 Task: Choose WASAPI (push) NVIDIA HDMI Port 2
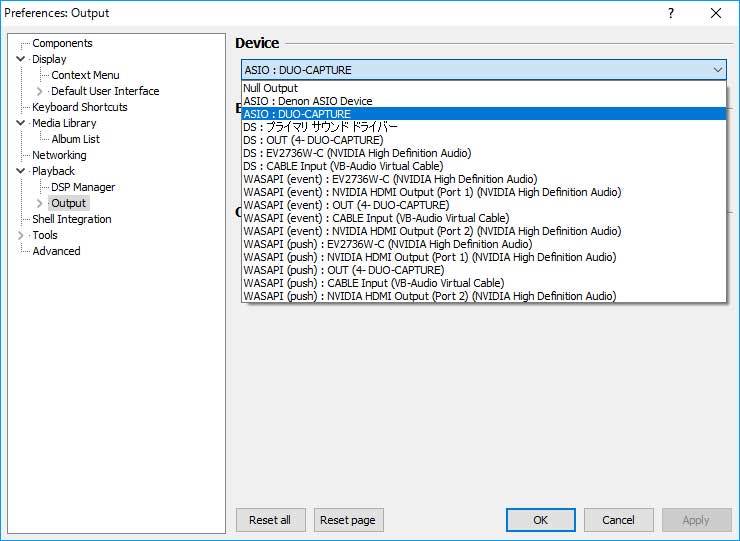click(484, 296)
